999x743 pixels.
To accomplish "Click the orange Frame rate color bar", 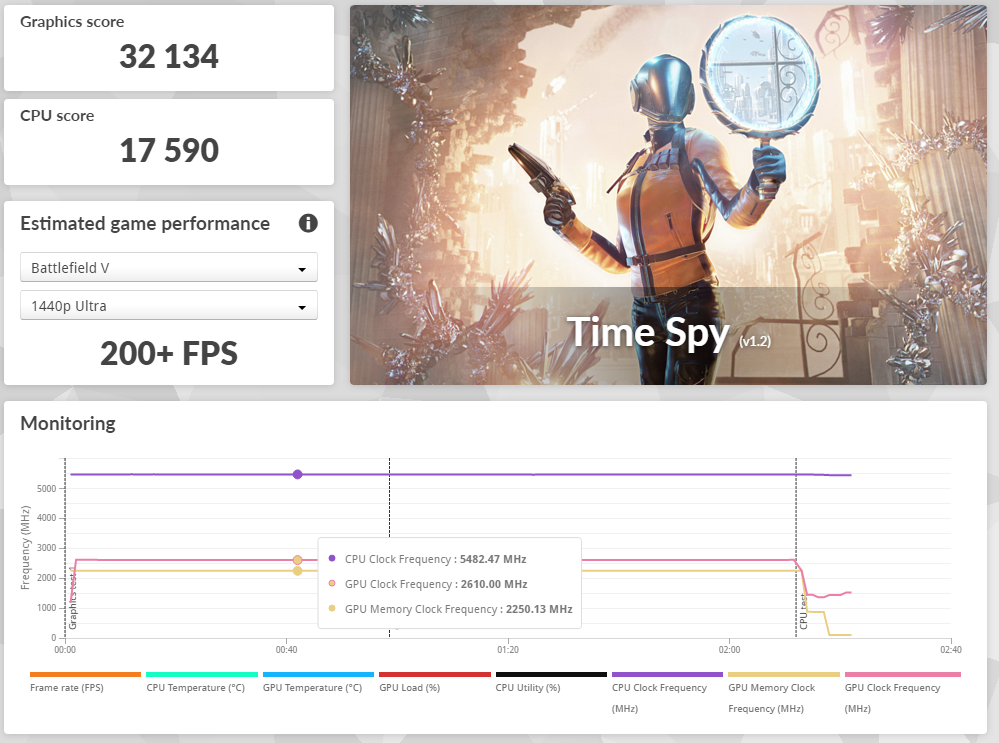I will pyautogui.click(x=85, y=674).
